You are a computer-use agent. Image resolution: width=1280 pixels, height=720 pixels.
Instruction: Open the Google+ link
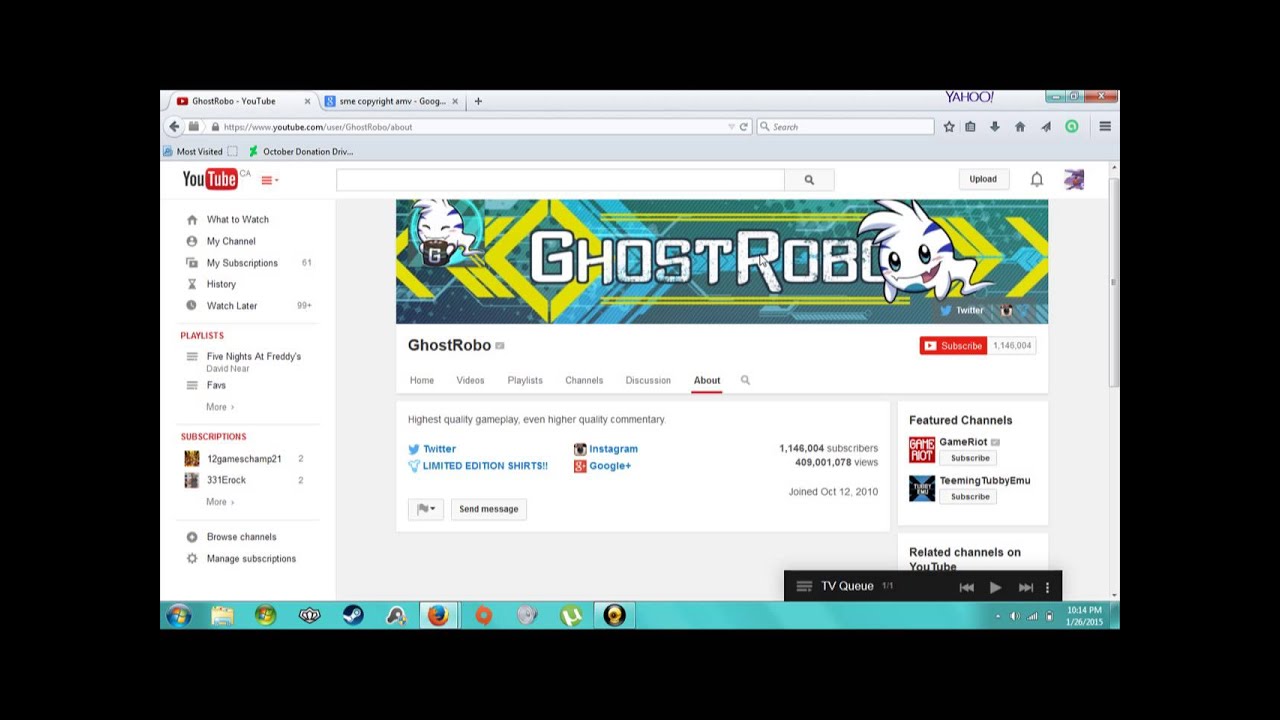coord(610,466)
